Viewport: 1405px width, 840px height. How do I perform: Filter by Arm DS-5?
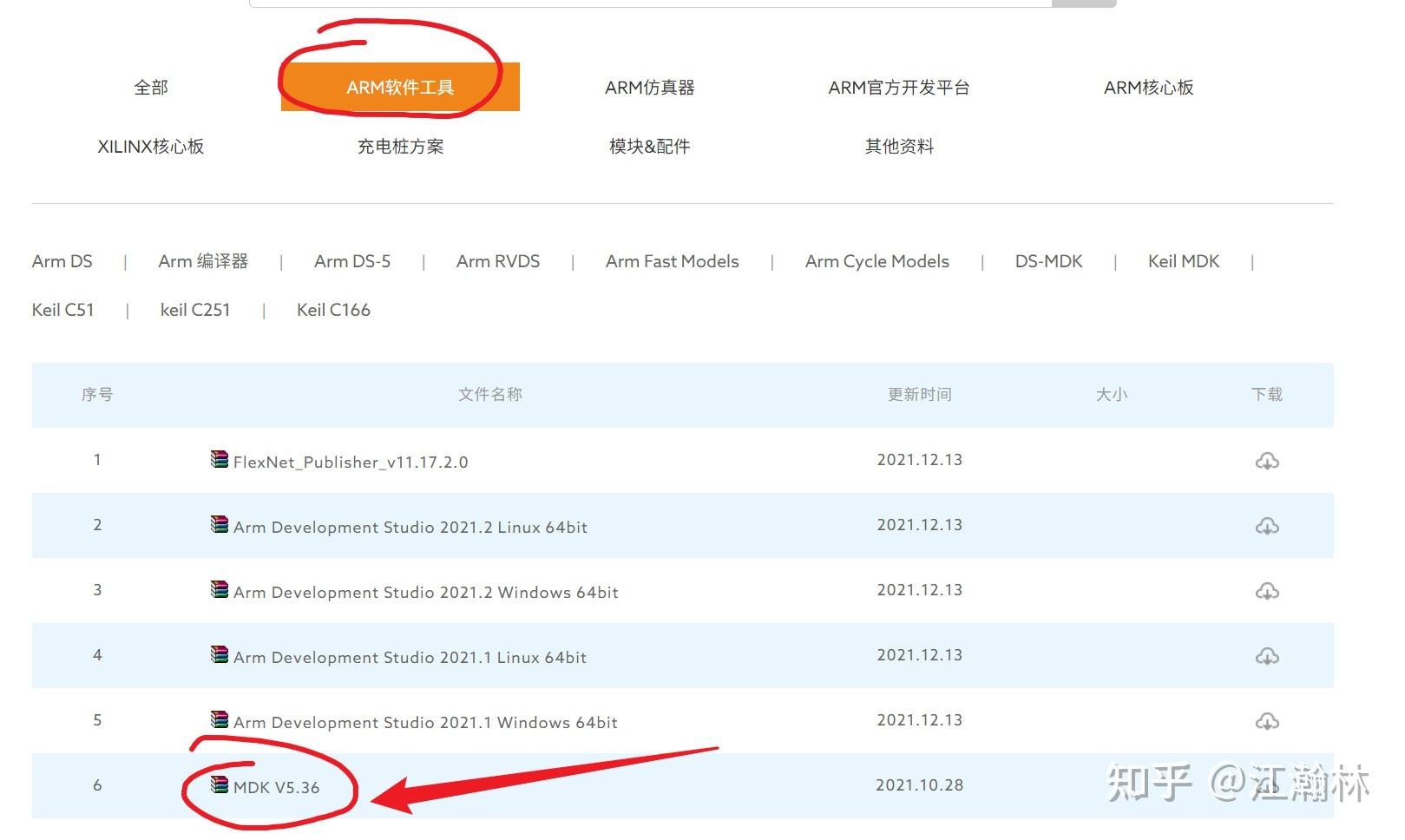[352, 261]
